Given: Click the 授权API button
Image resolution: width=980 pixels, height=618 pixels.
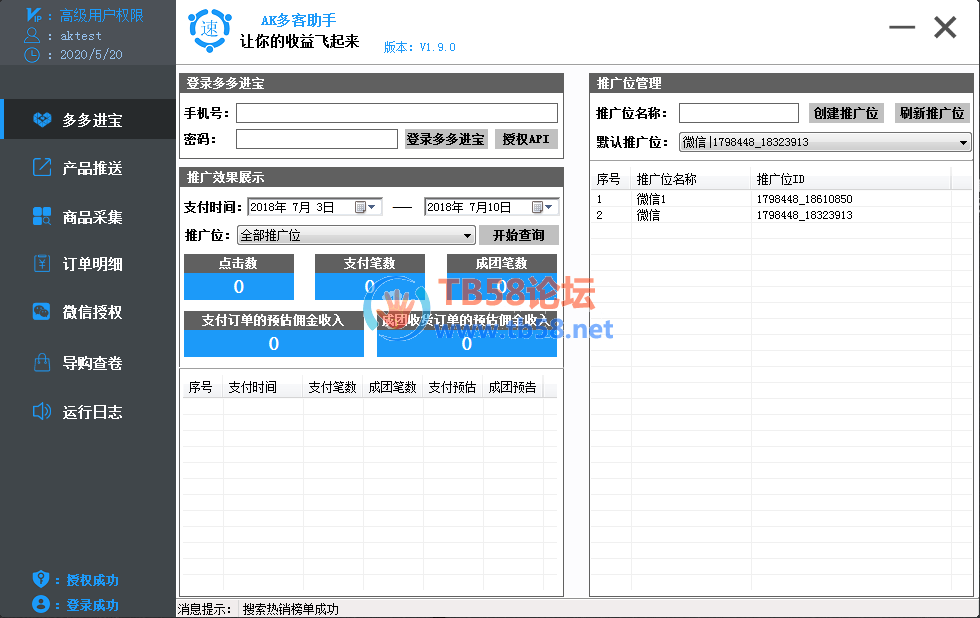Looking at the screenshot, I should point(526,139).
